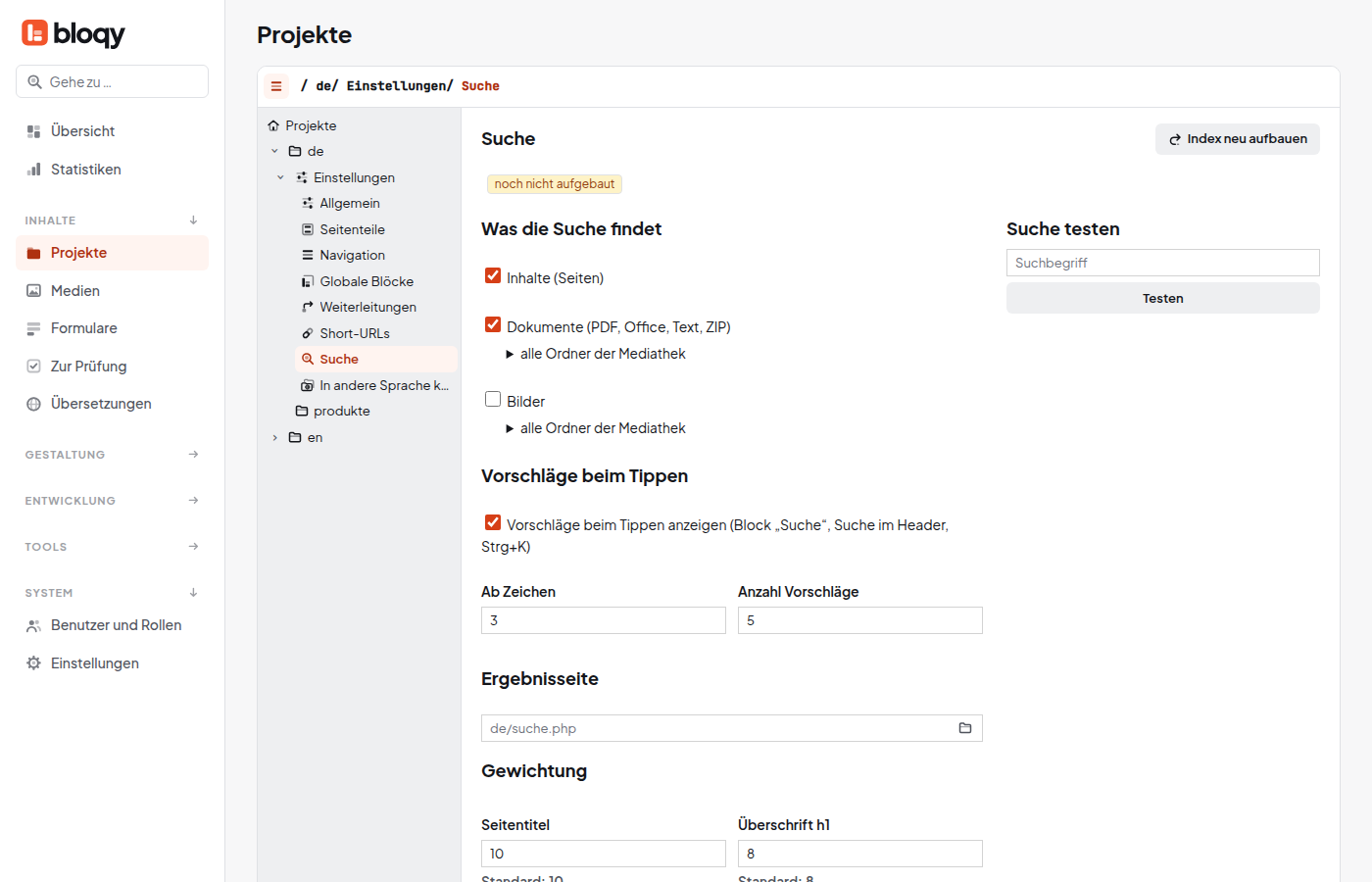Click the Short-URLs link icon
1372x882 pixels.
308,333
